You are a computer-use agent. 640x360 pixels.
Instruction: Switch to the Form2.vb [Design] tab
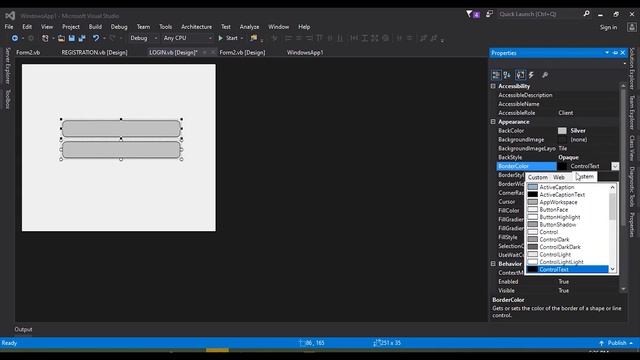(x=242, y=52)
